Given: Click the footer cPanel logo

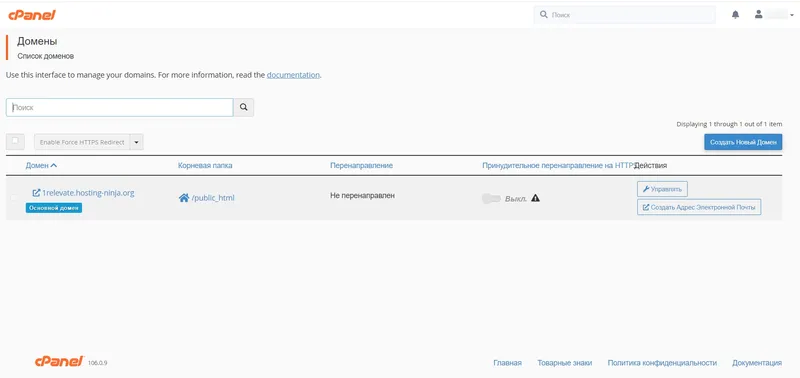Looking at the screenshot, I should click(59, 362).
